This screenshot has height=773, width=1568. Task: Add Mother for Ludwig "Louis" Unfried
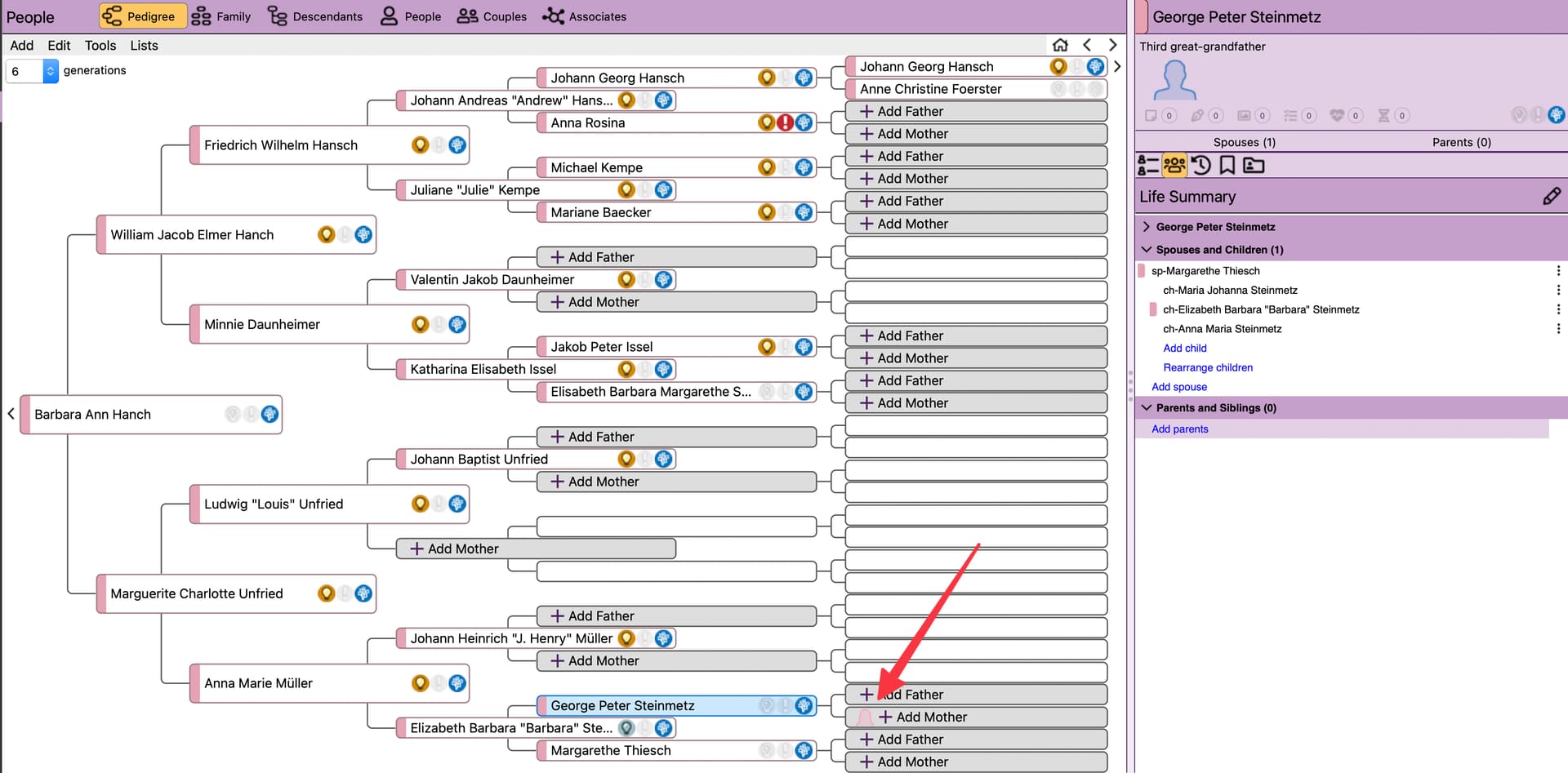tap(536, 549)
